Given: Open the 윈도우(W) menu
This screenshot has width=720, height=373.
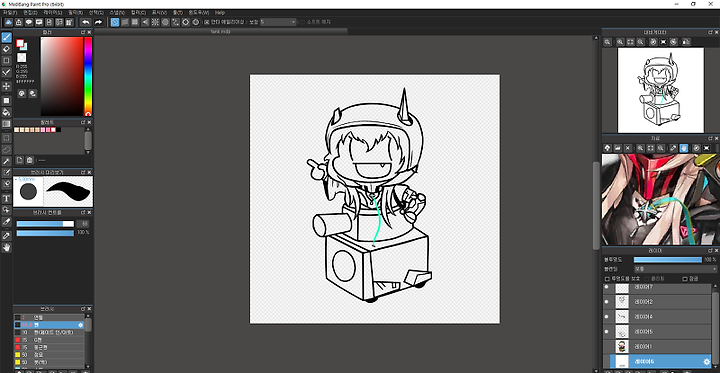Looking at the screenshot, I should point(198,12).
